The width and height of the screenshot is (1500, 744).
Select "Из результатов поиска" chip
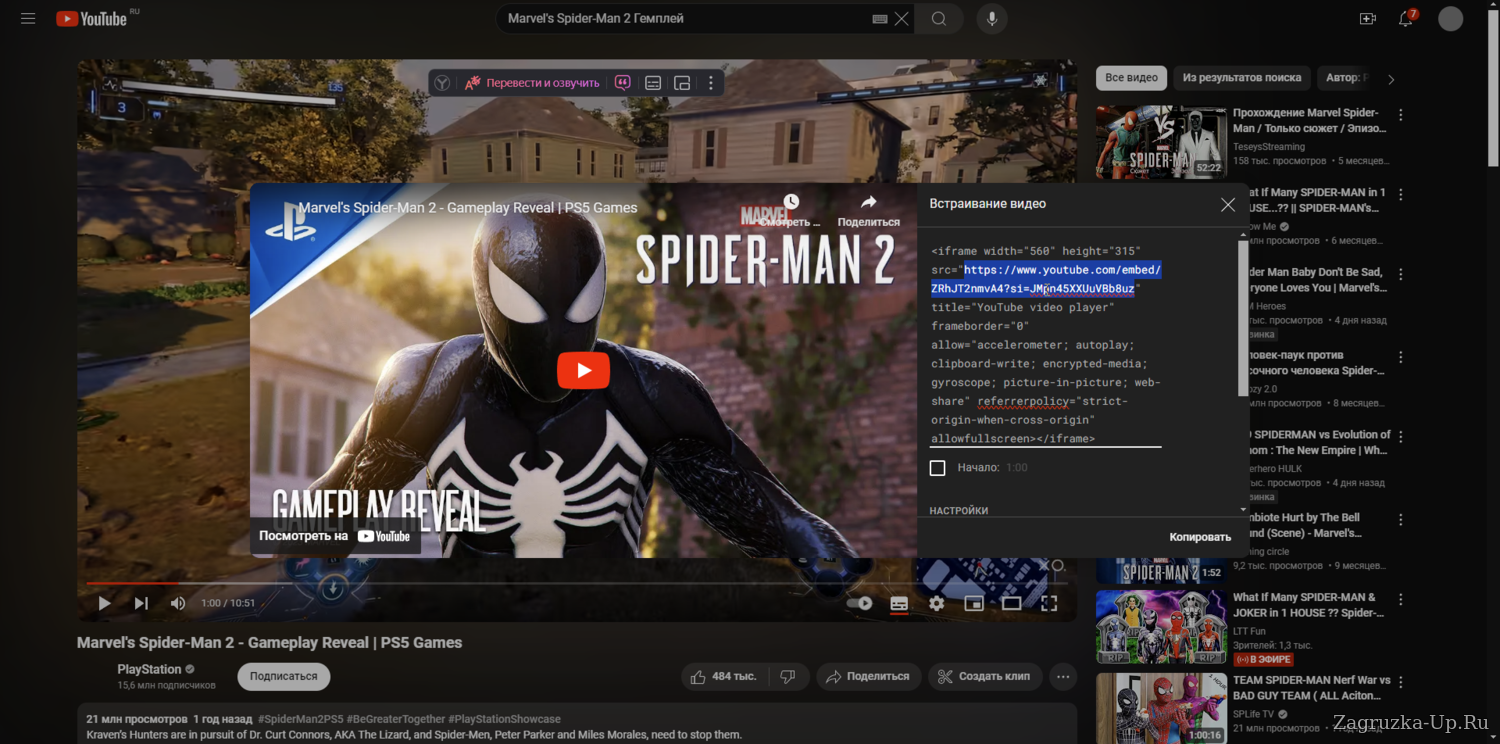1241,78
